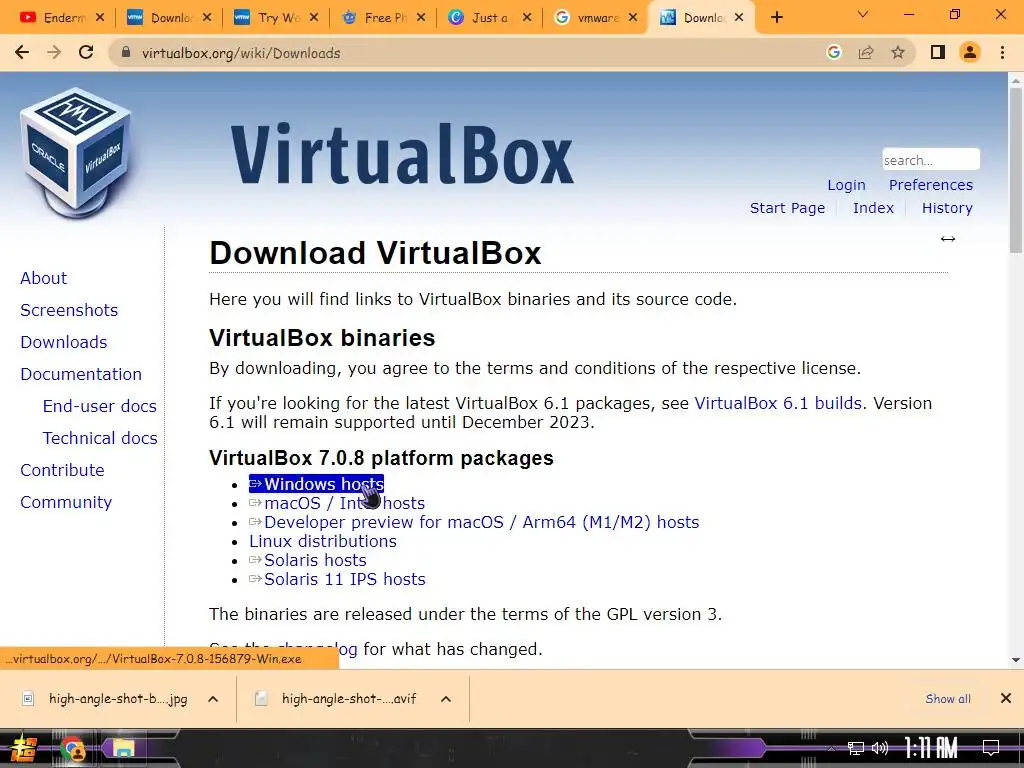Click the page search field
The image size is (1024, 768).
(931, 159)
